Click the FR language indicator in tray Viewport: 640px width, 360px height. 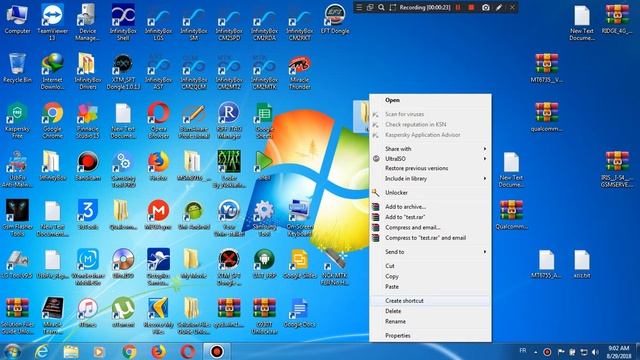(x=523, y=351)
